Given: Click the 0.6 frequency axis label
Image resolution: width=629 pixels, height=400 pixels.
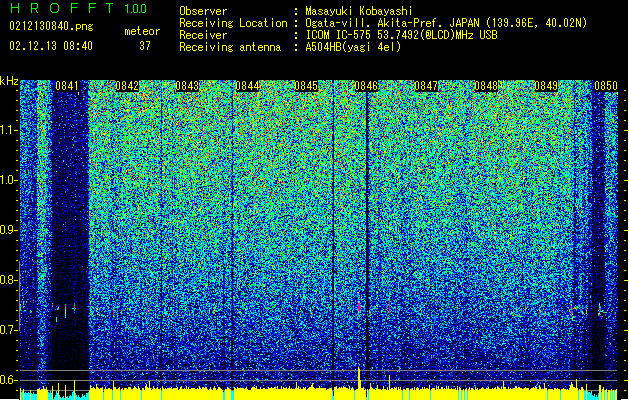Looking at the screenshot, I should click(7, 380).
